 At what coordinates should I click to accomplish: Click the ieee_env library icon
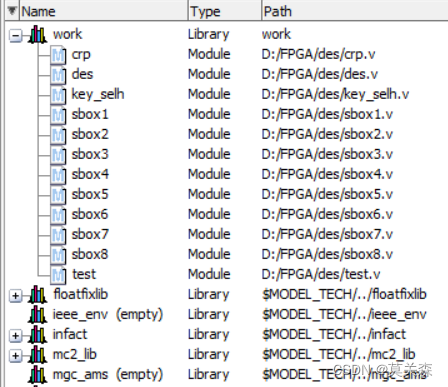coord(37,315)
